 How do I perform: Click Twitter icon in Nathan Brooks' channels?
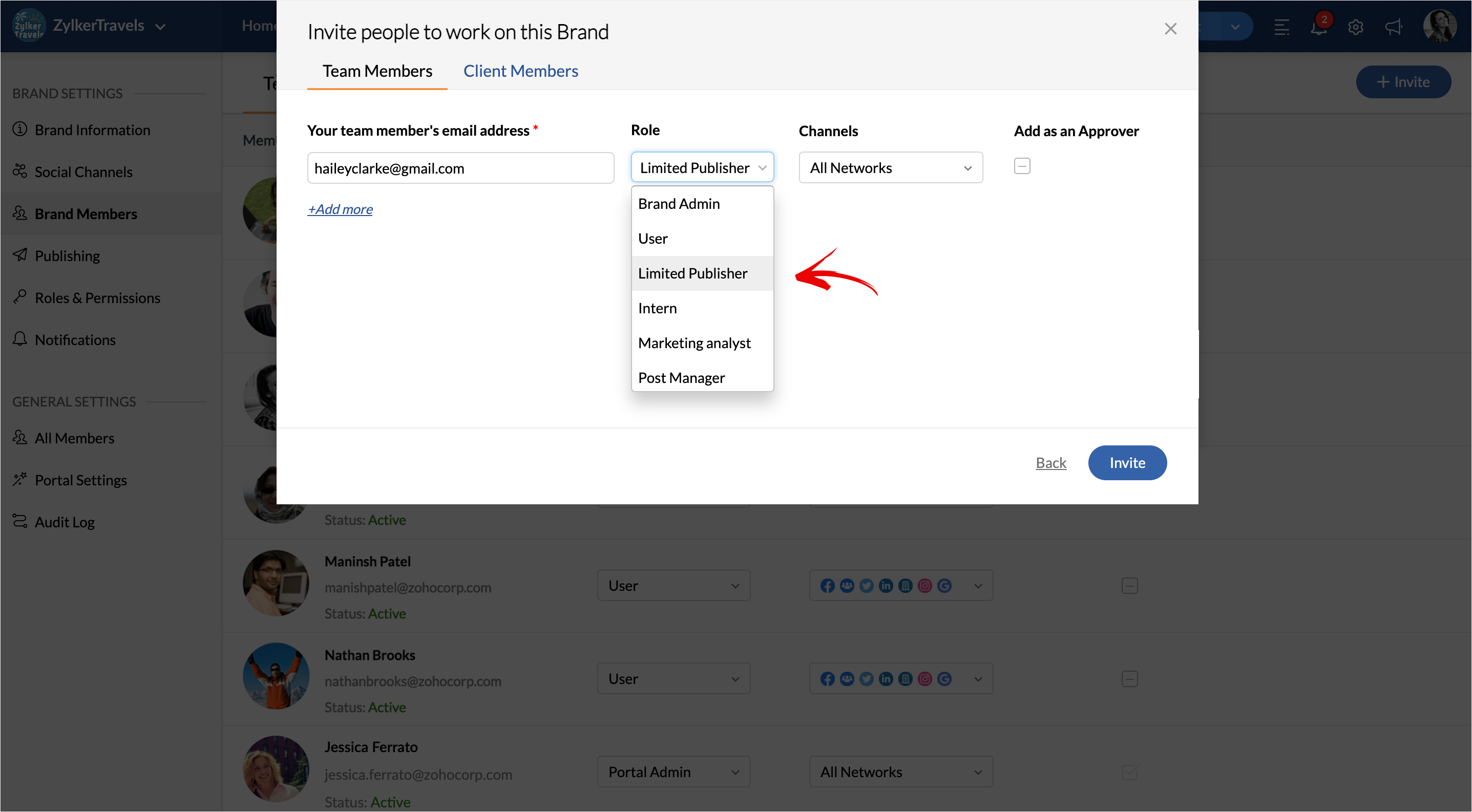tap(866, 679)
